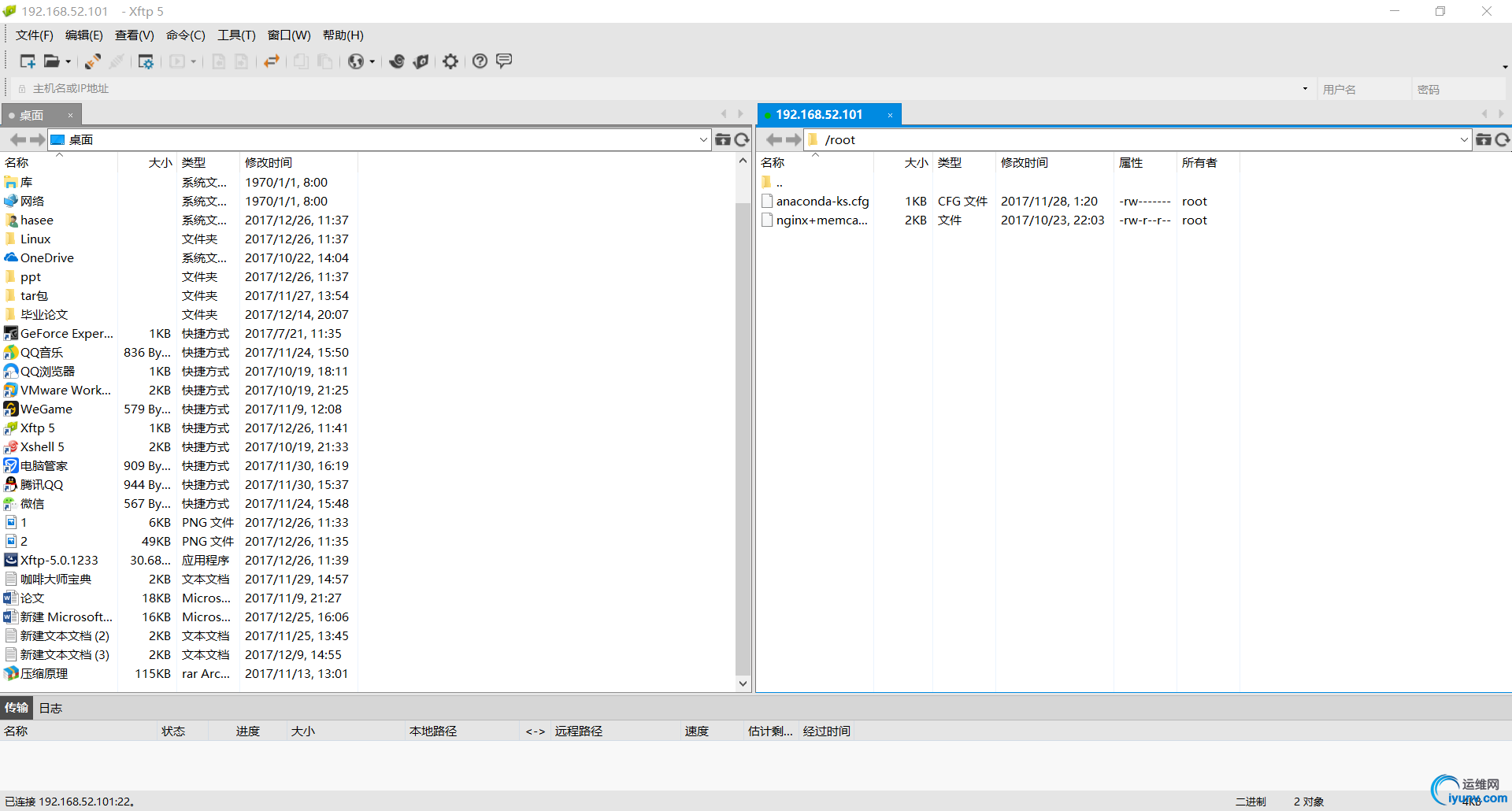Close the 桌面 local tab
The height and width of the screenshot is (811, 1512).
click(70, 116)
